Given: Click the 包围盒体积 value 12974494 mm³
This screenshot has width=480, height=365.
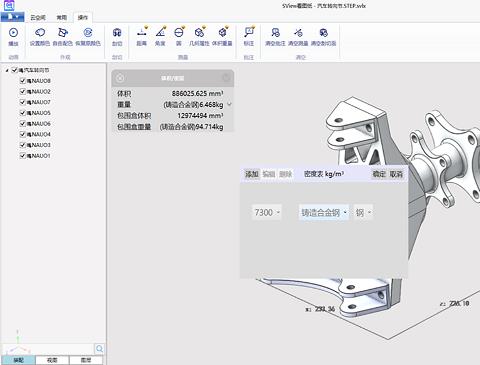Looking at the screenshot, I should click(x=200, y=115).
